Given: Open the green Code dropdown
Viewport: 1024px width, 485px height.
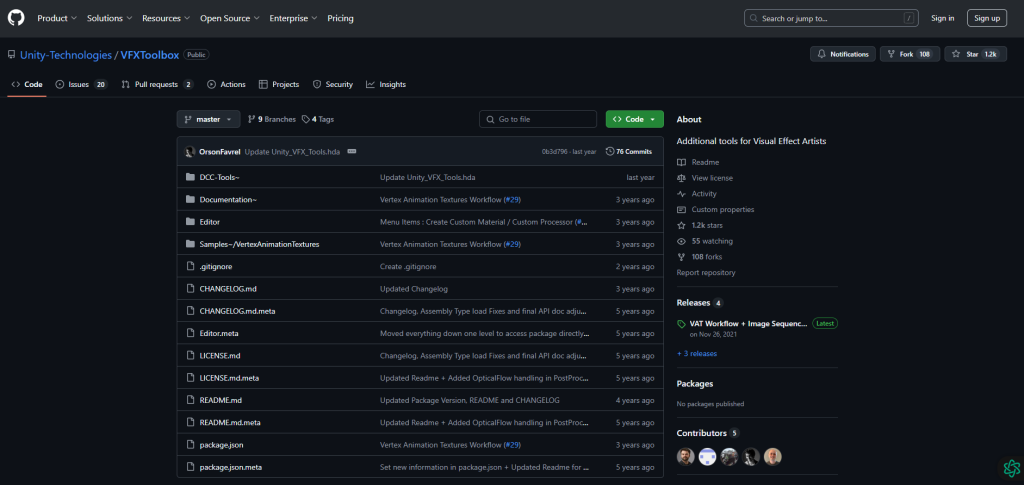Looking at the screenshot, I should pos(634,119).
